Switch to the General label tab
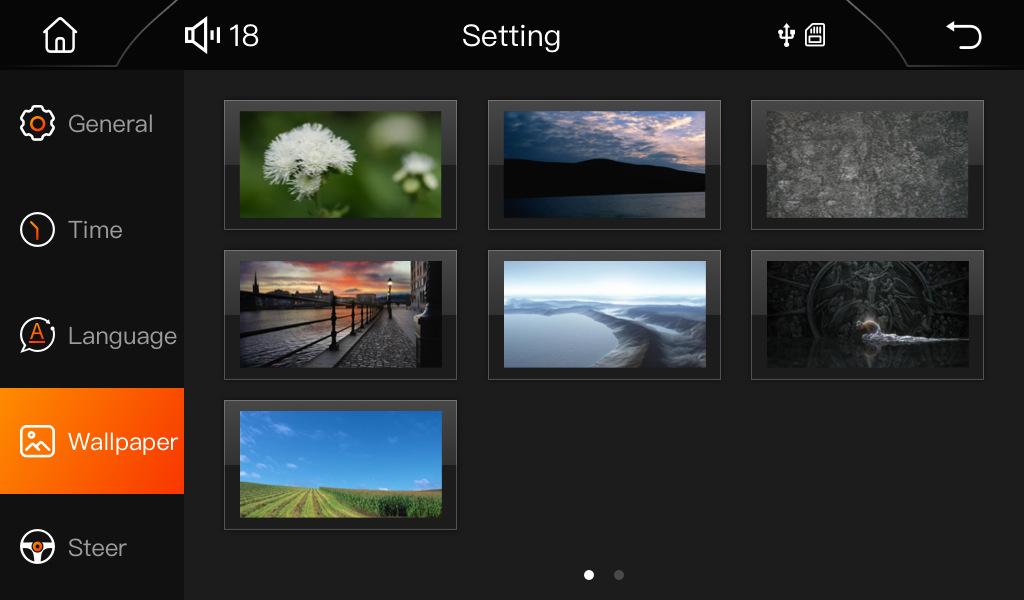The height and width of the screenshot is (600, 1024). 110,124
